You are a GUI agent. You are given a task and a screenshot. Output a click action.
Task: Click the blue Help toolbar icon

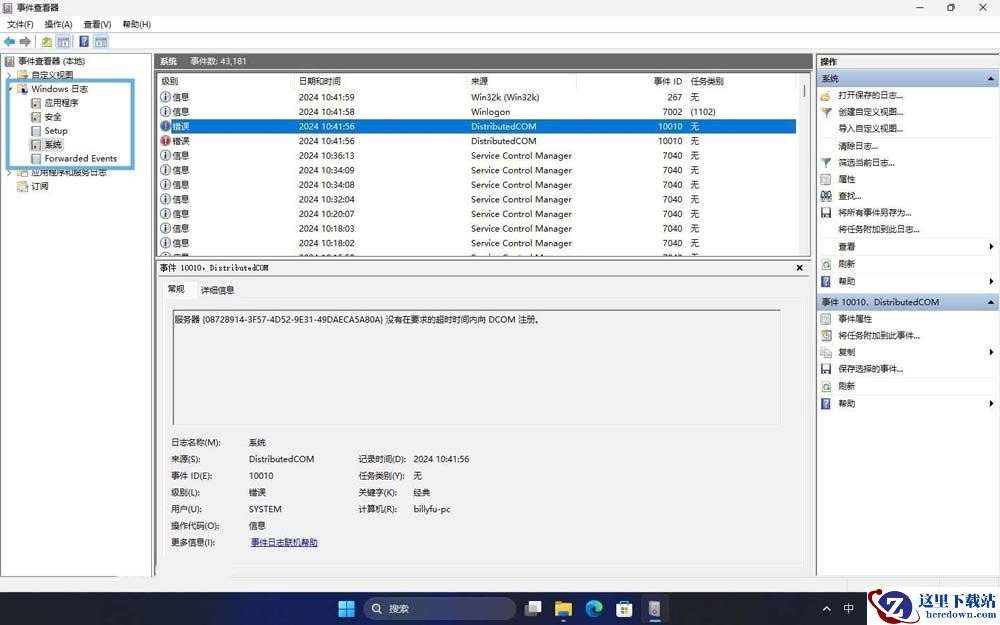click(84, 41)
